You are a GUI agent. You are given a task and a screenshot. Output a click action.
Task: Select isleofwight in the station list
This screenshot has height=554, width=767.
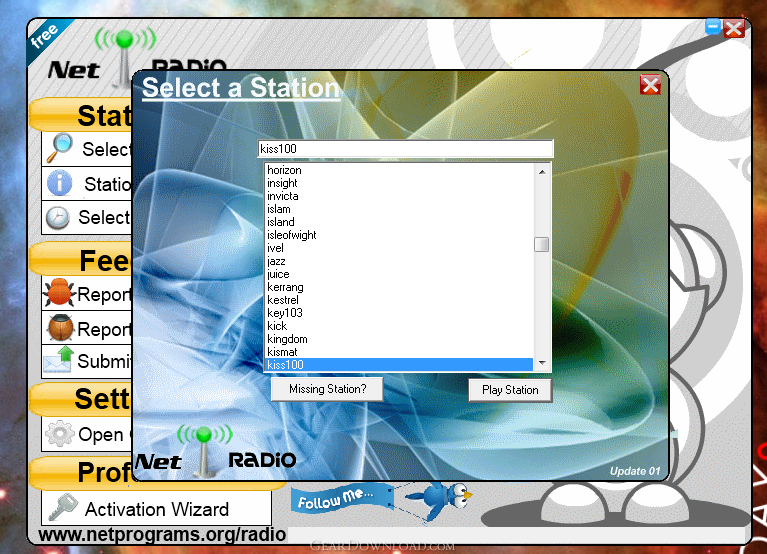click(399, 235)
